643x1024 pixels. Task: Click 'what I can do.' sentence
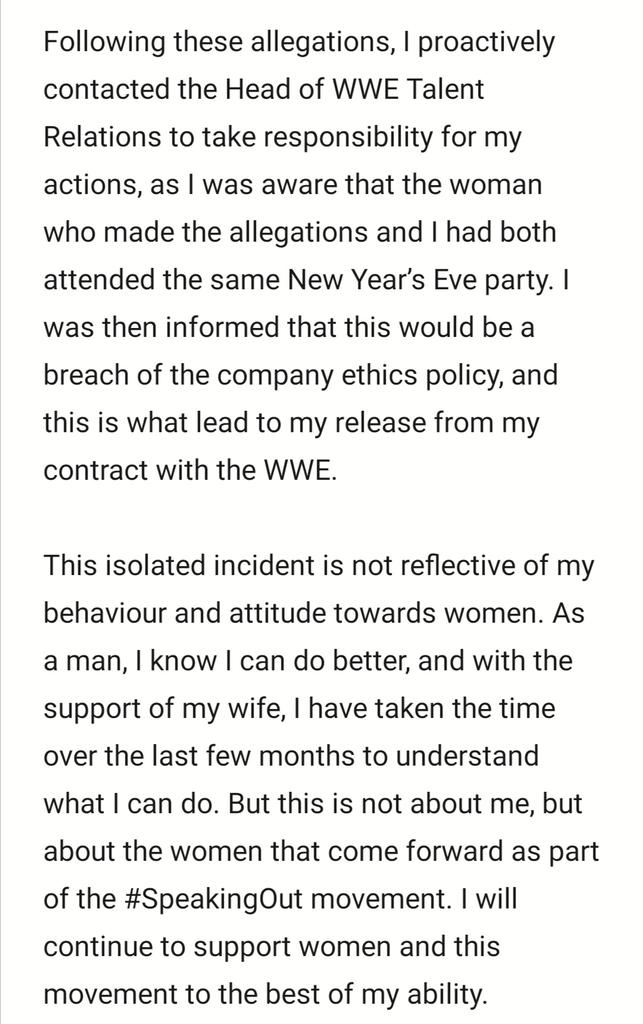pos(133,804)
